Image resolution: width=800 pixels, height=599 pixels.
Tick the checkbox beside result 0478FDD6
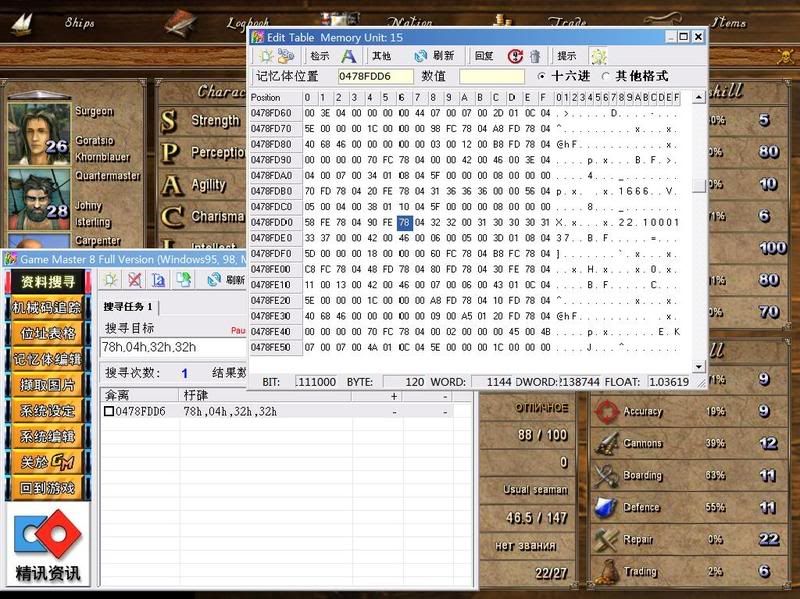pyautogui.click(x=109, y=411)
